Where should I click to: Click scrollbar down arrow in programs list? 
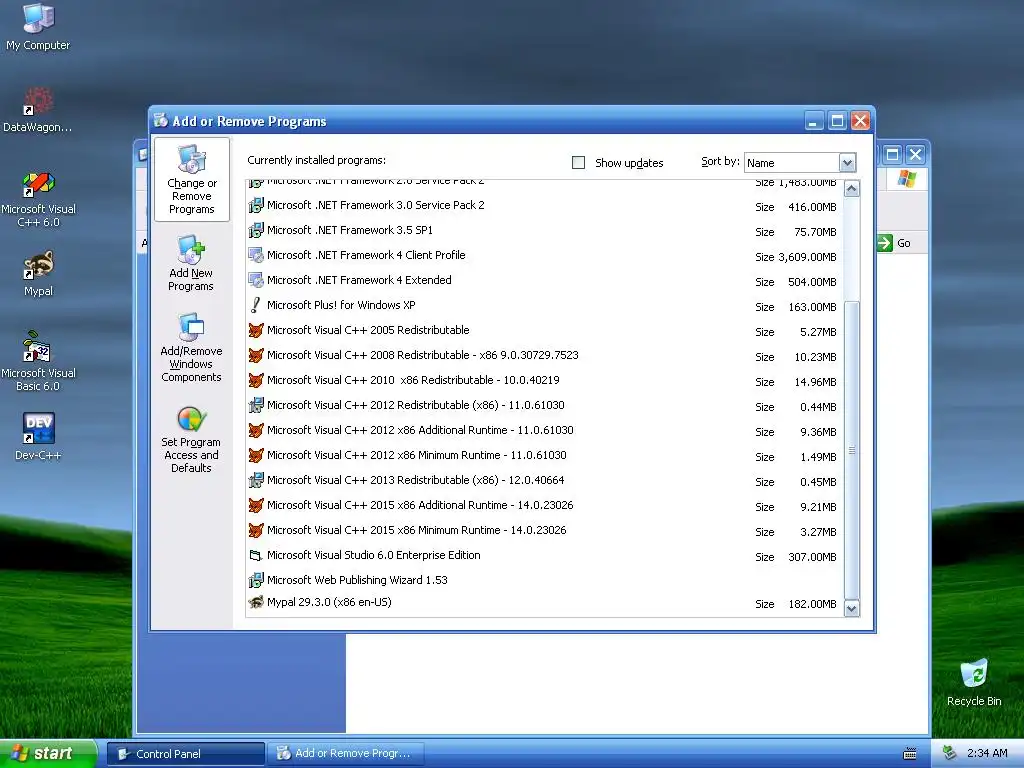tap(852, 609)
